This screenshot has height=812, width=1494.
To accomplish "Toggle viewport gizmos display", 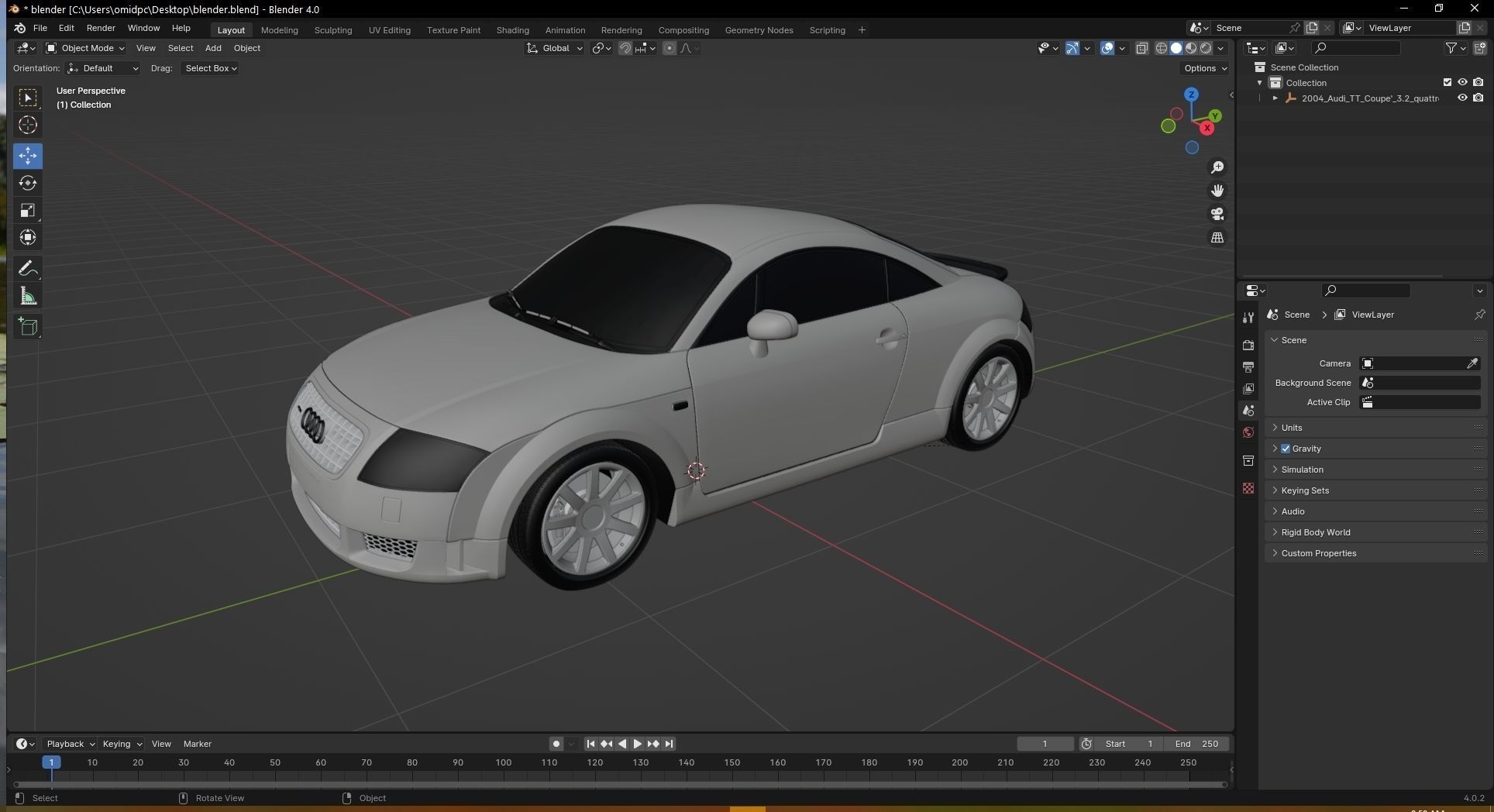I will click(x=1072, y=48).
